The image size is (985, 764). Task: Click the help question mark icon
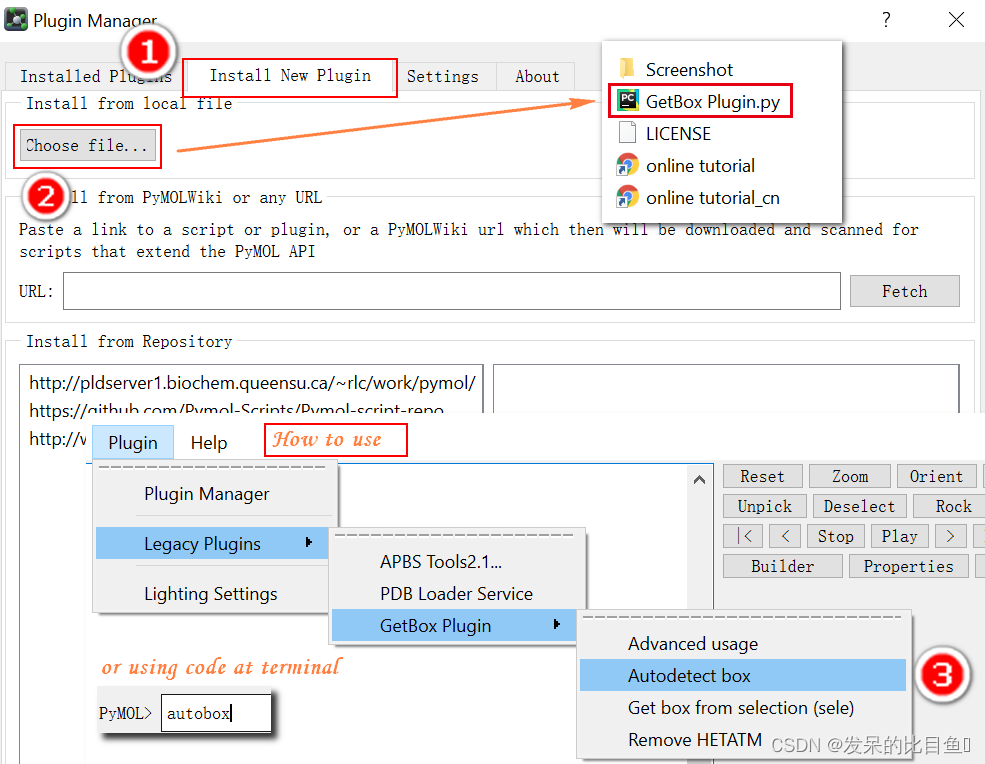click(886, 20)
